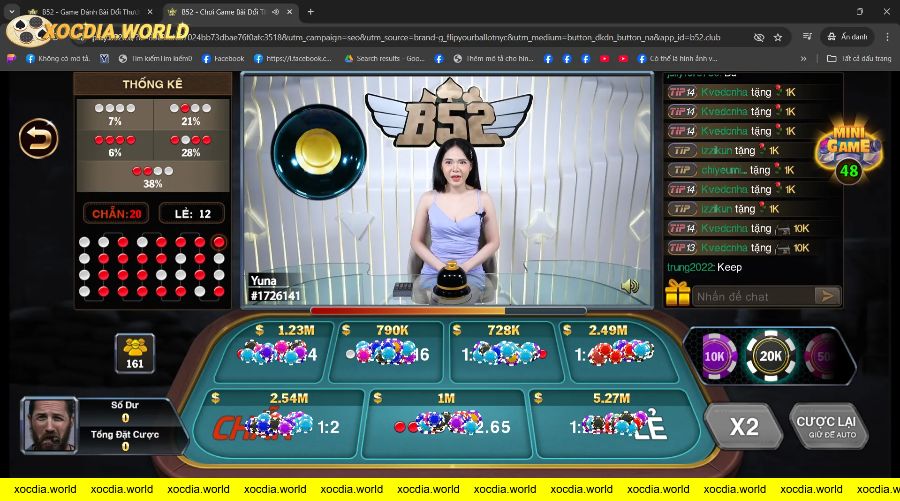Click the 28% statistic entry

(191, 146)
